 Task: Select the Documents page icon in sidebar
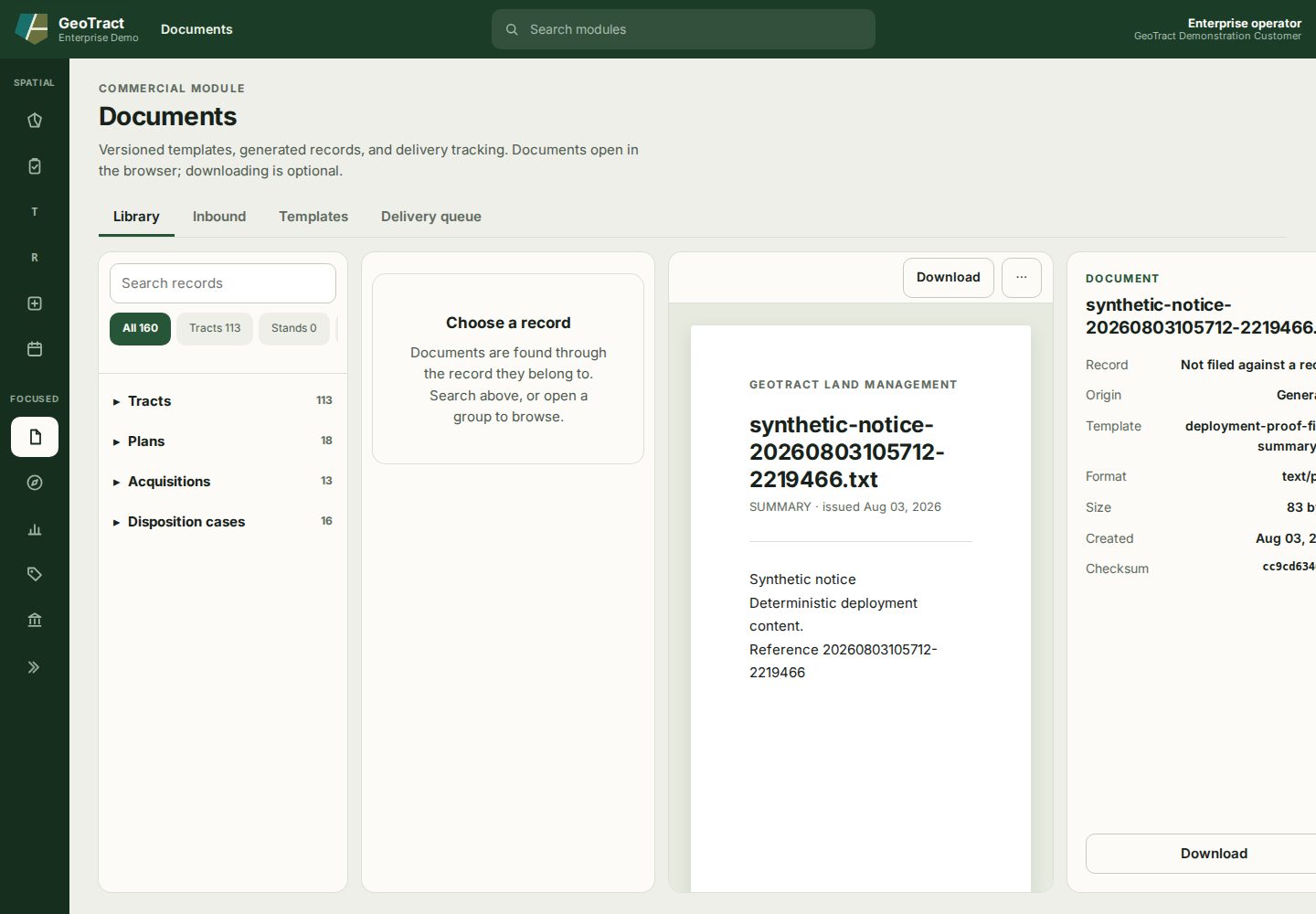35,437
